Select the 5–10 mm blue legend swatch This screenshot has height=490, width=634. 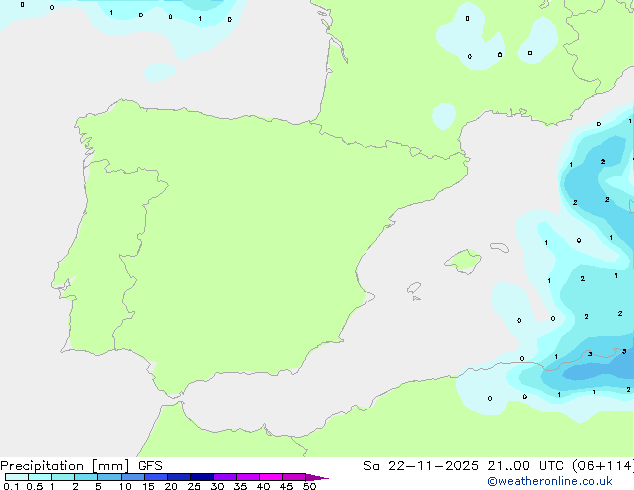(x=109, y=477)
